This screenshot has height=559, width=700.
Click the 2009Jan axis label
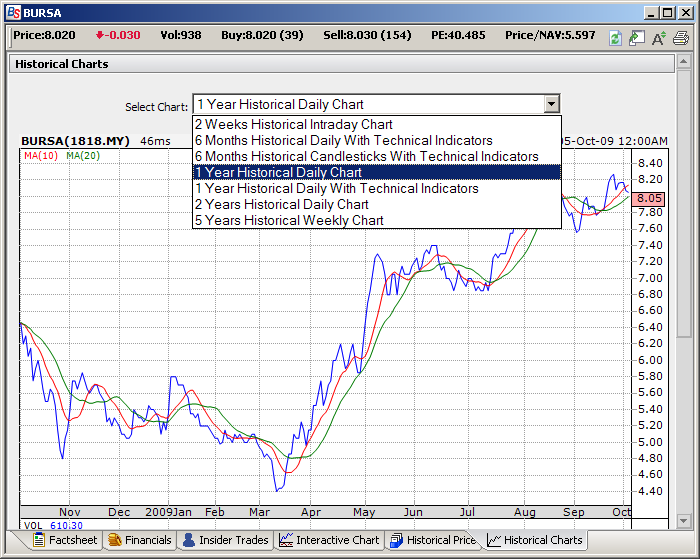pos(168,512)
